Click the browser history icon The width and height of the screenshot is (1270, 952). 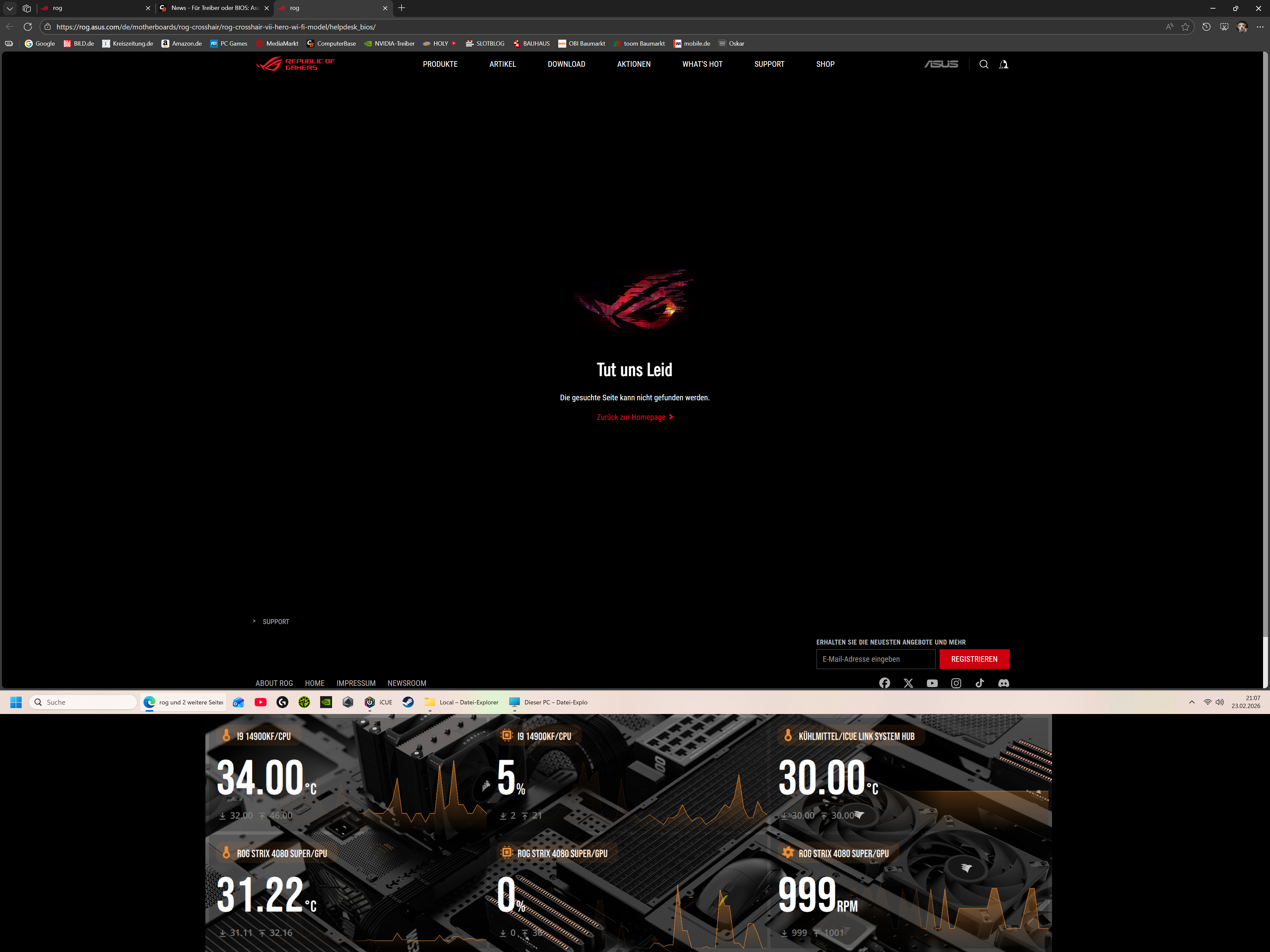point(1206,27)
